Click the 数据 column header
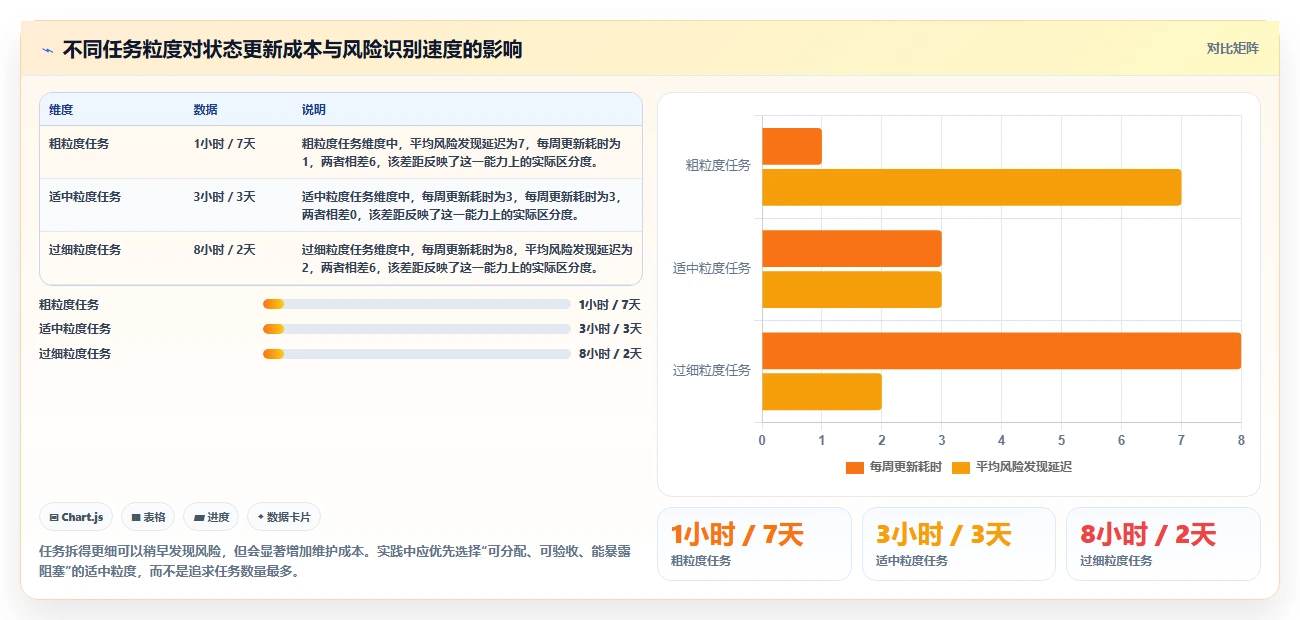 (206, 110)
